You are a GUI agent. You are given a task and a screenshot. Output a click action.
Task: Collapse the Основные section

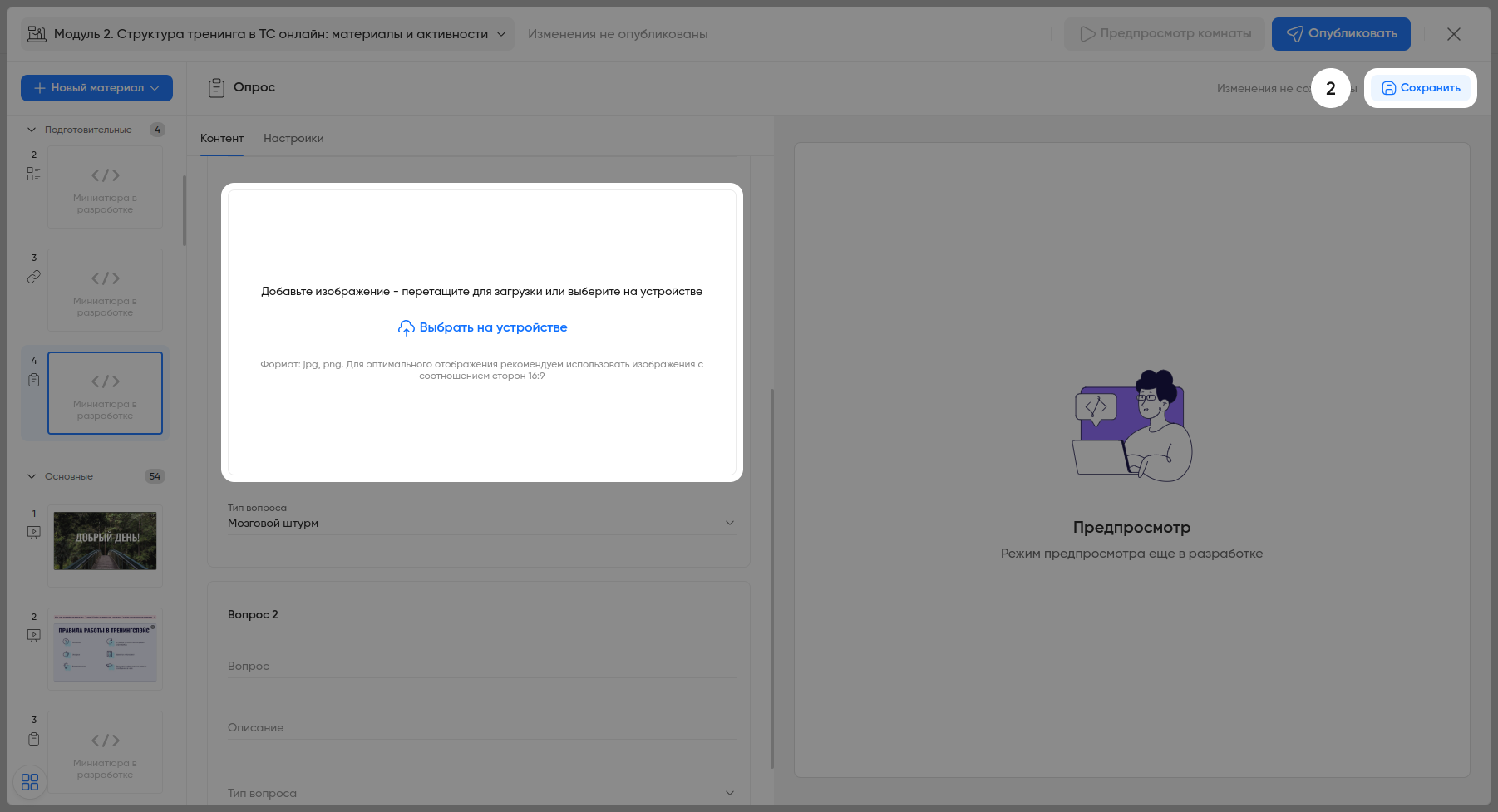tap(32, 476)
